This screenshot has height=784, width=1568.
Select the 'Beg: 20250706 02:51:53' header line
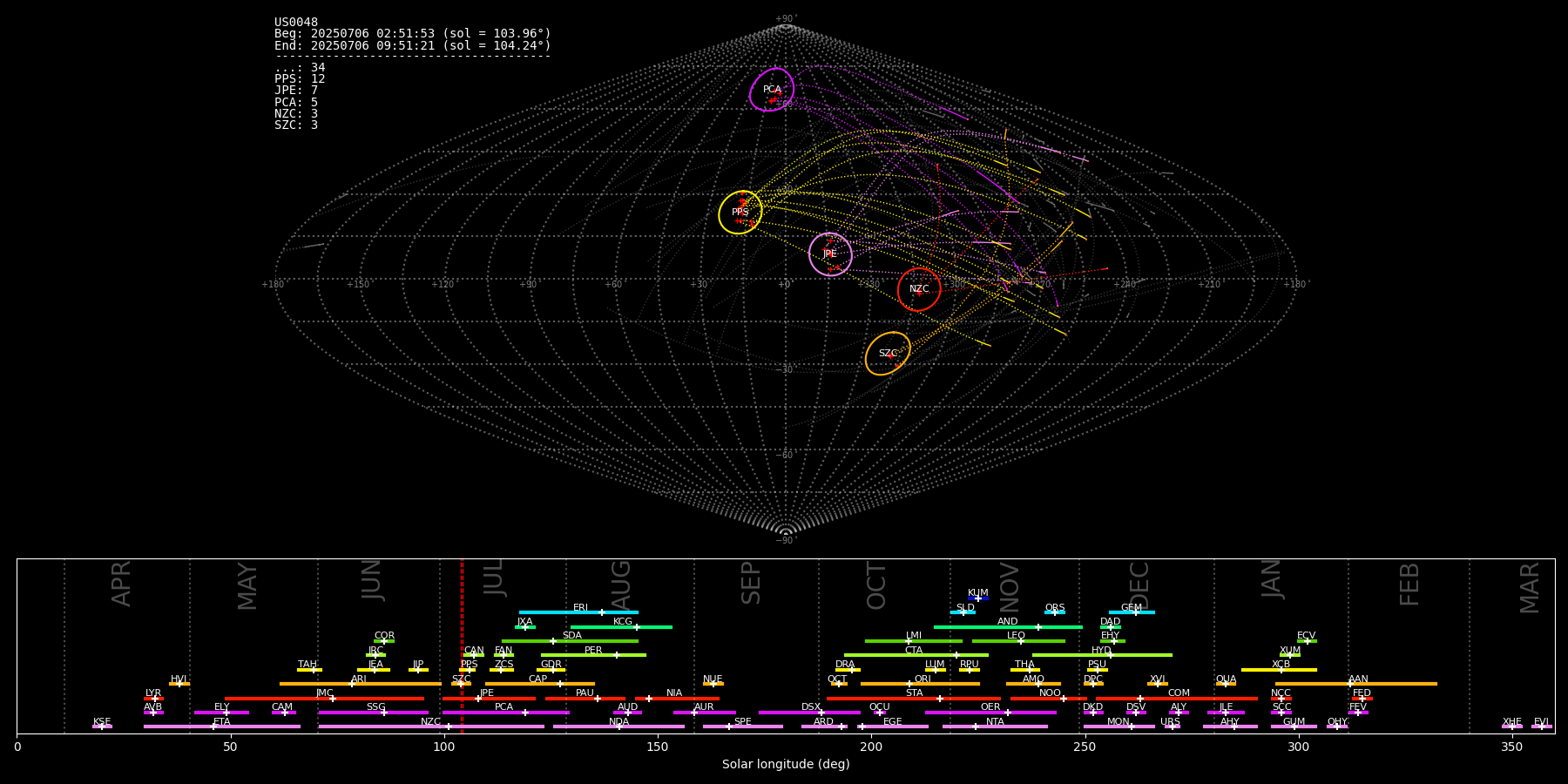click(x=413, y=34)
